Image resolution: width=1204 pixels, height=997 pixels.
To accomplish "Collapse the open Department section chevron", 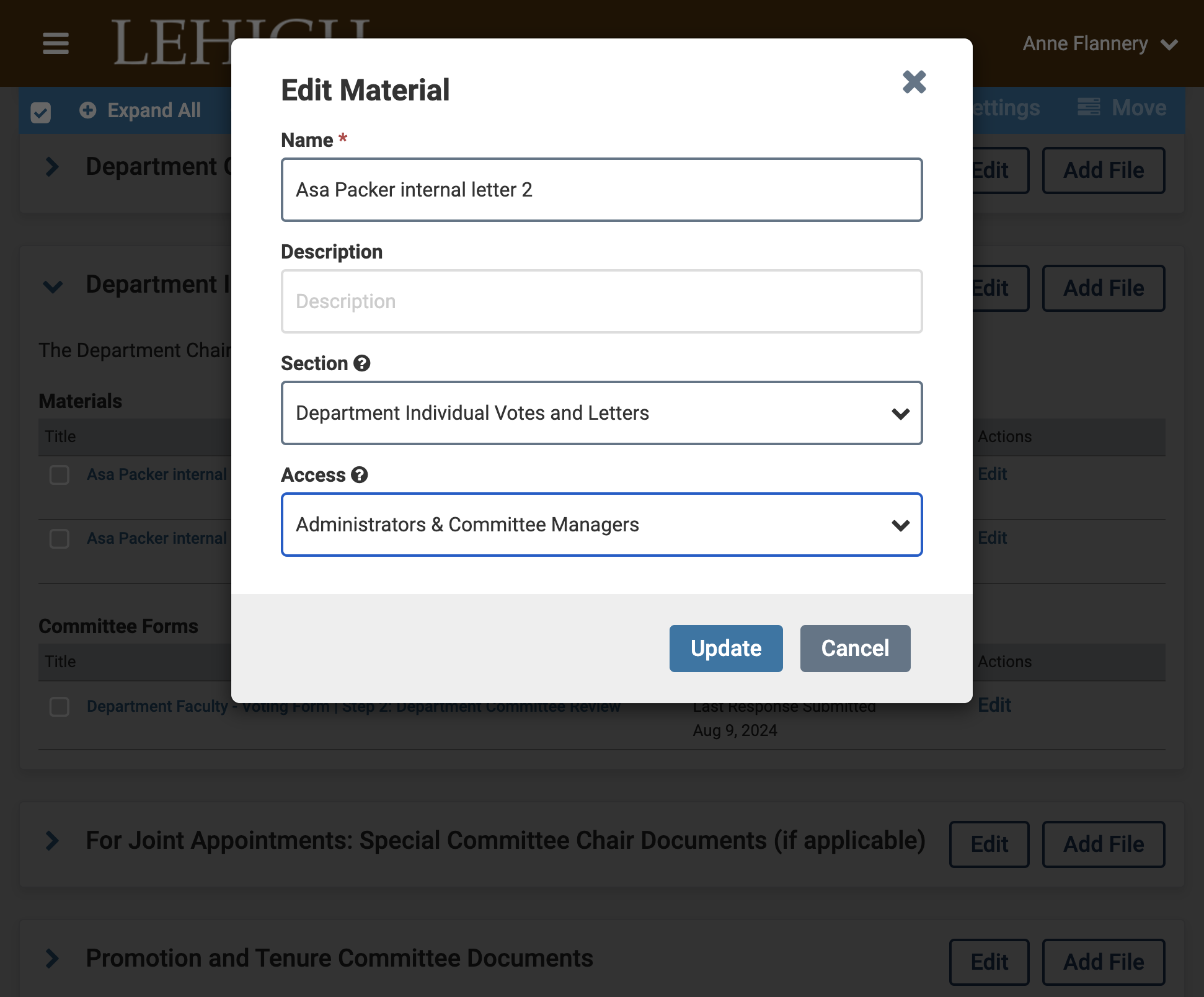I will click(53, 286).
